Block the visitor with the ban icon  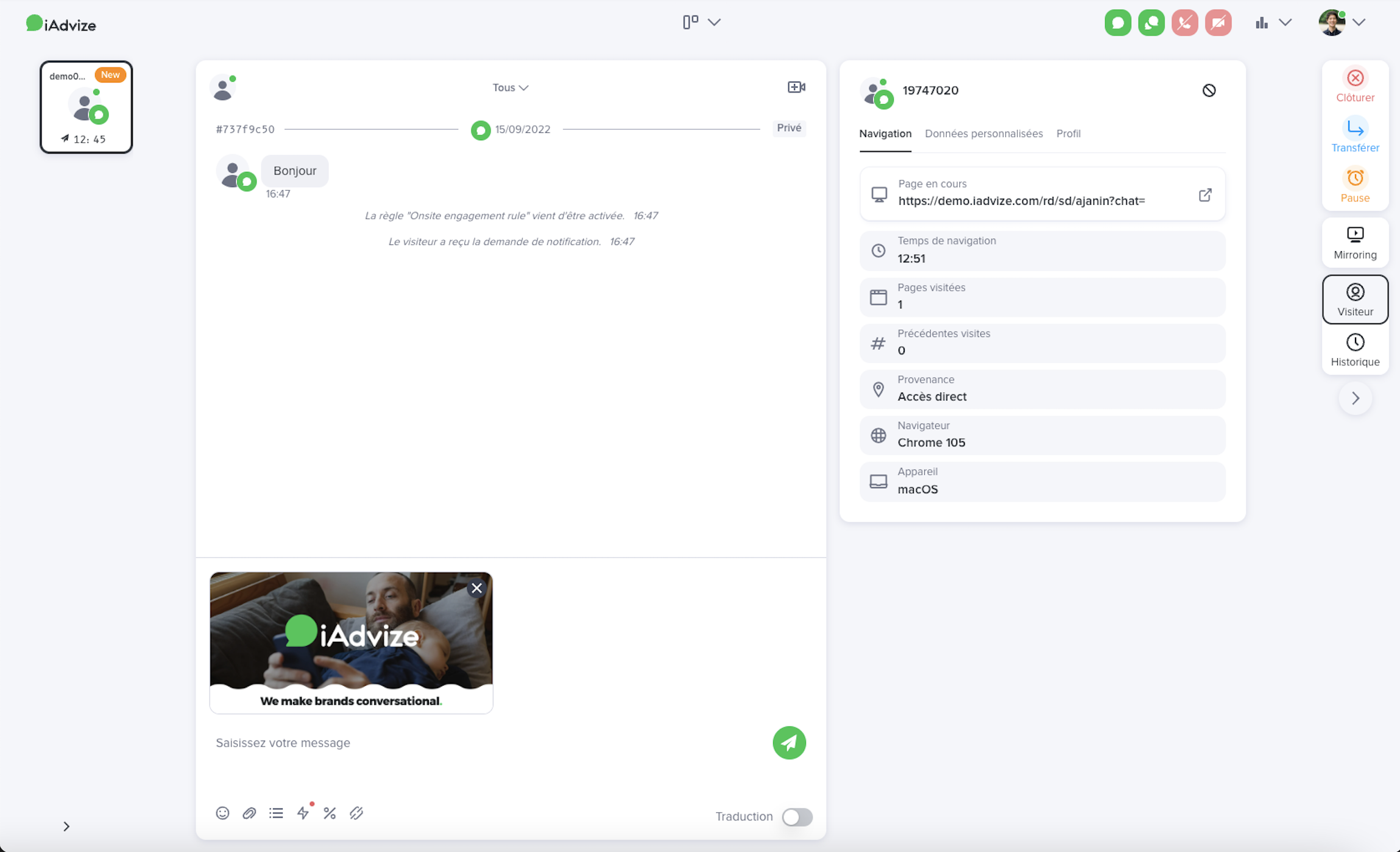pyautogui.click(x=1209, y=90)
